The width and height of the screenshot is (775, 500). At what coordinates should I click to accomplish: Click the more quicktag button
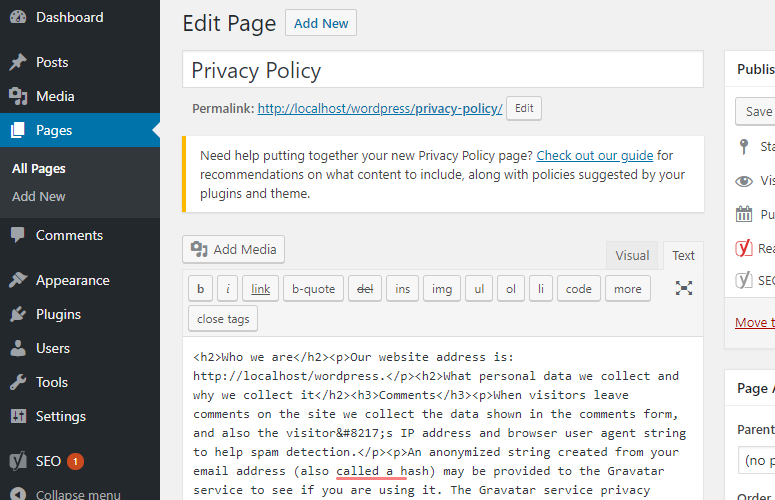click(628, 289)
